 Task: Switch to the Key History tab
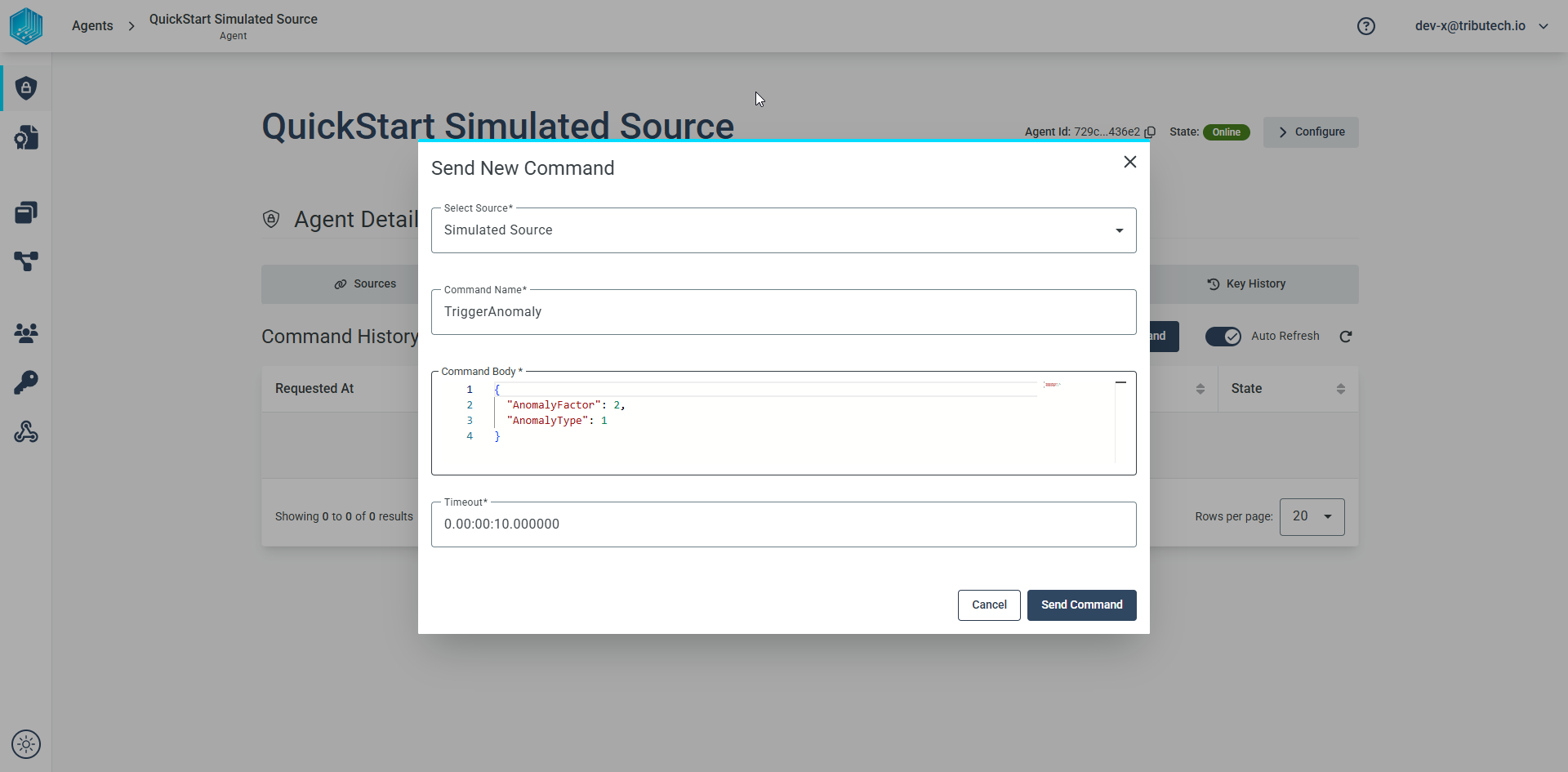1246,284
